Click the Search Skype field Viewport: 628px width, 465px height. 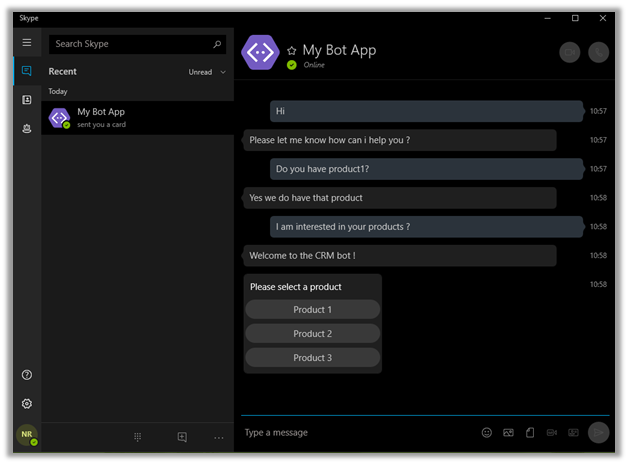pos(130,44)
